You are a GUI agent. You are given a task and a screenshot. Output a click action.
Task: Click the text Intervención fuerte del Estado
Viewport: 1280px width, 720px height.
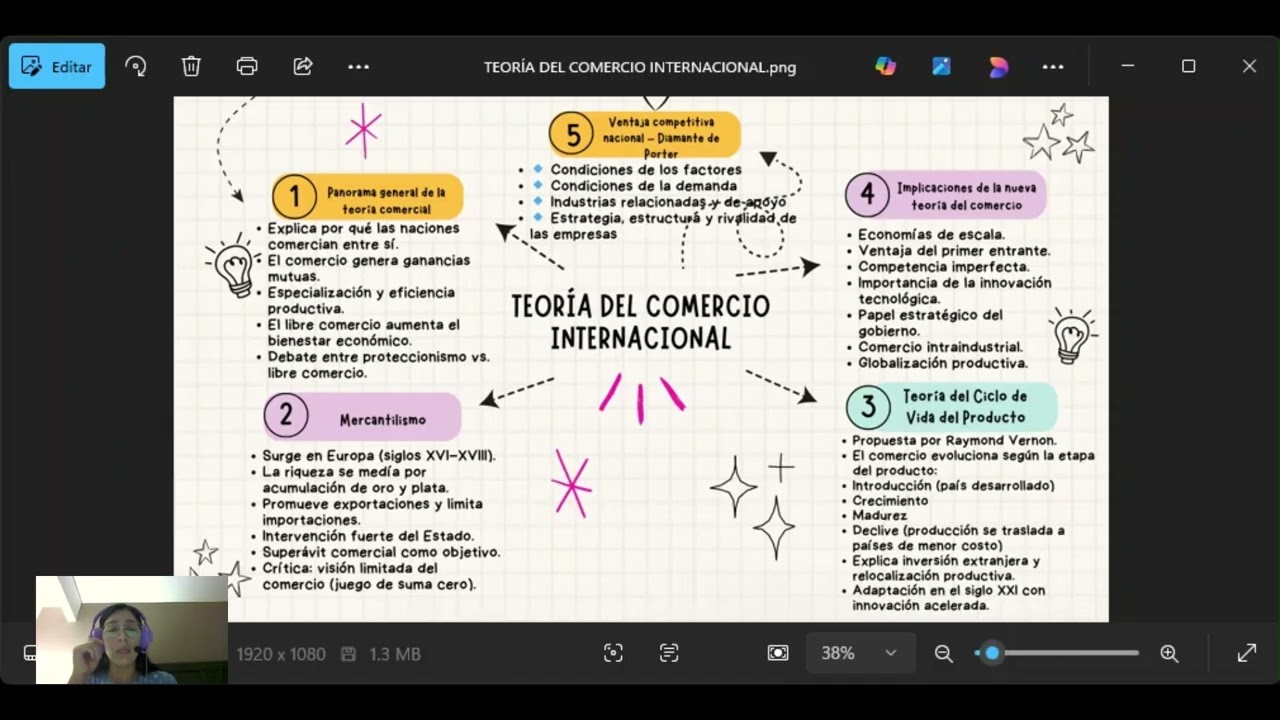[x=368, y=536]
